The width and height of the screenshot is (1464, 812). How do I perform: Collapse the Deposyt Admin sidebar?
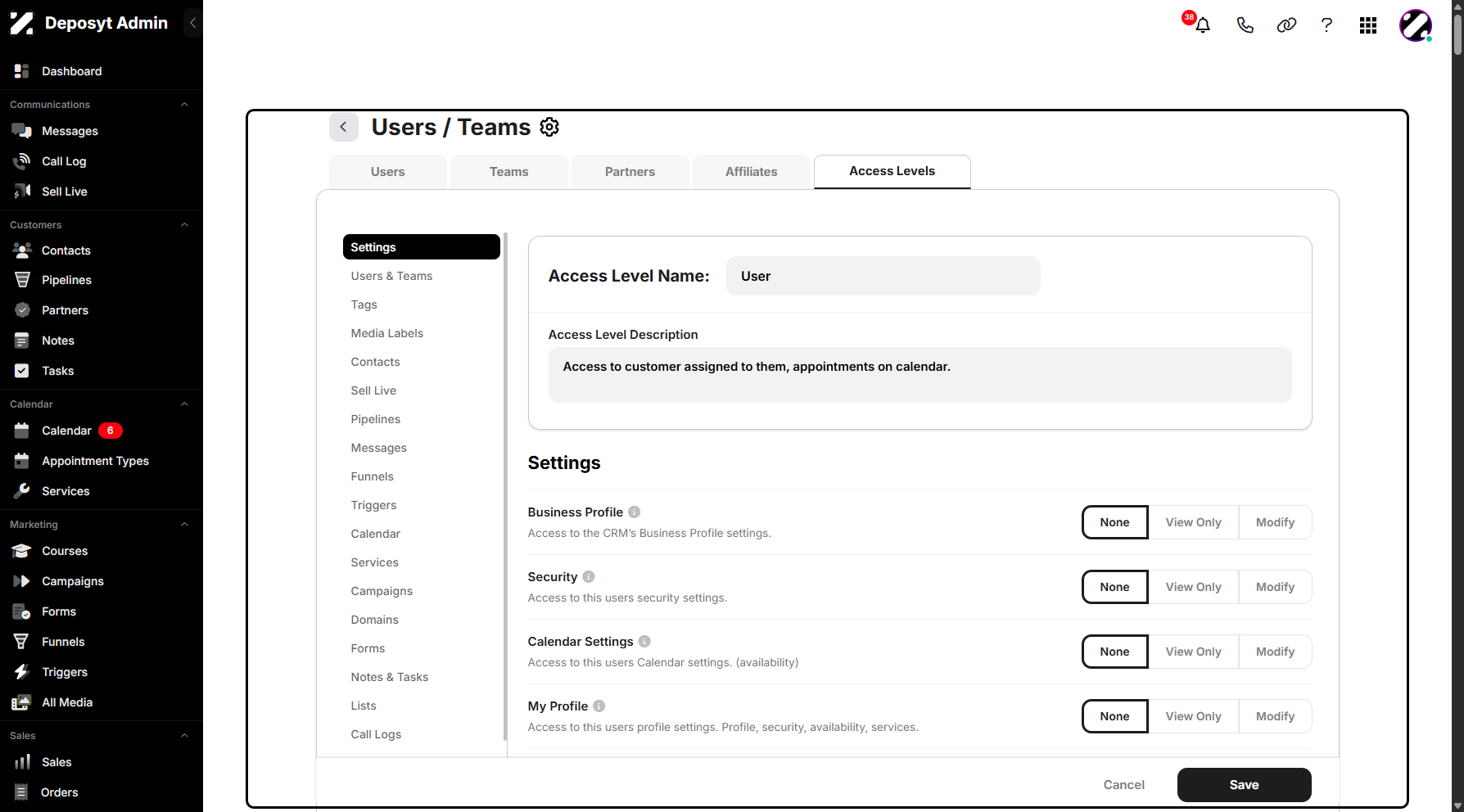click(192, 23)
